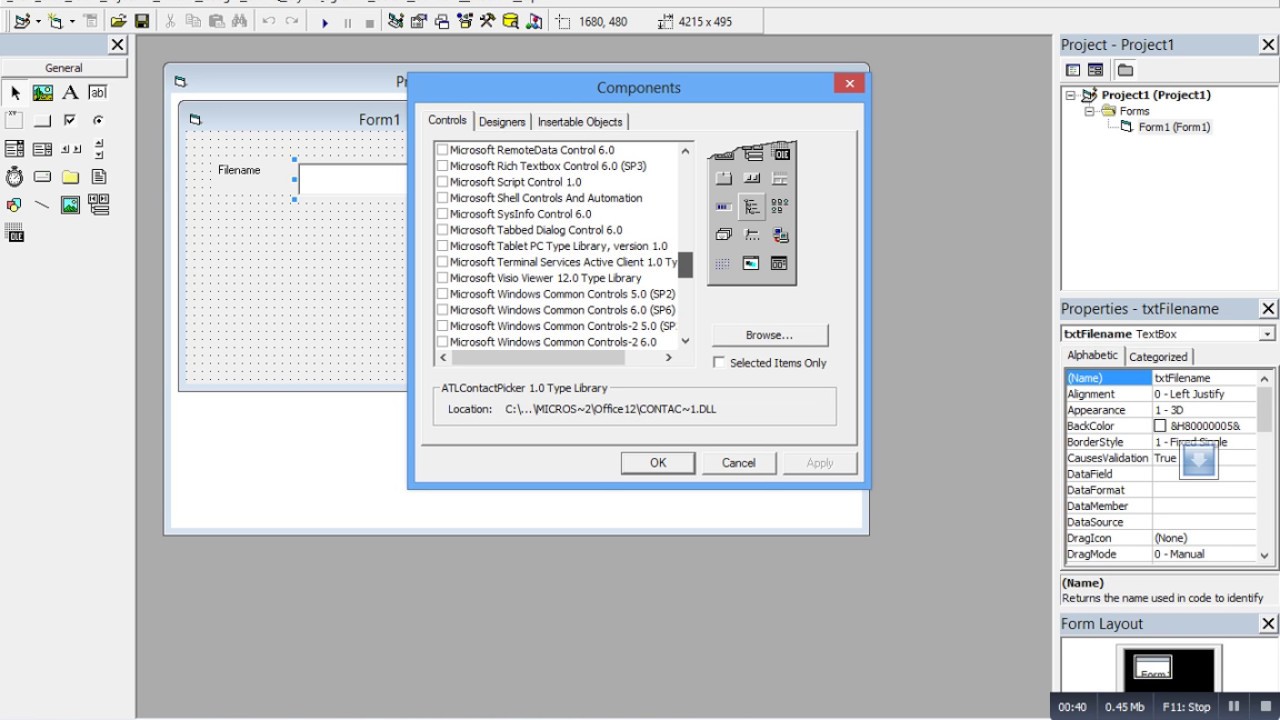The width and height of the screenshot is (1280, 720).
Task: Select the Pointer tool in toolbox
Action: (15, 93)
